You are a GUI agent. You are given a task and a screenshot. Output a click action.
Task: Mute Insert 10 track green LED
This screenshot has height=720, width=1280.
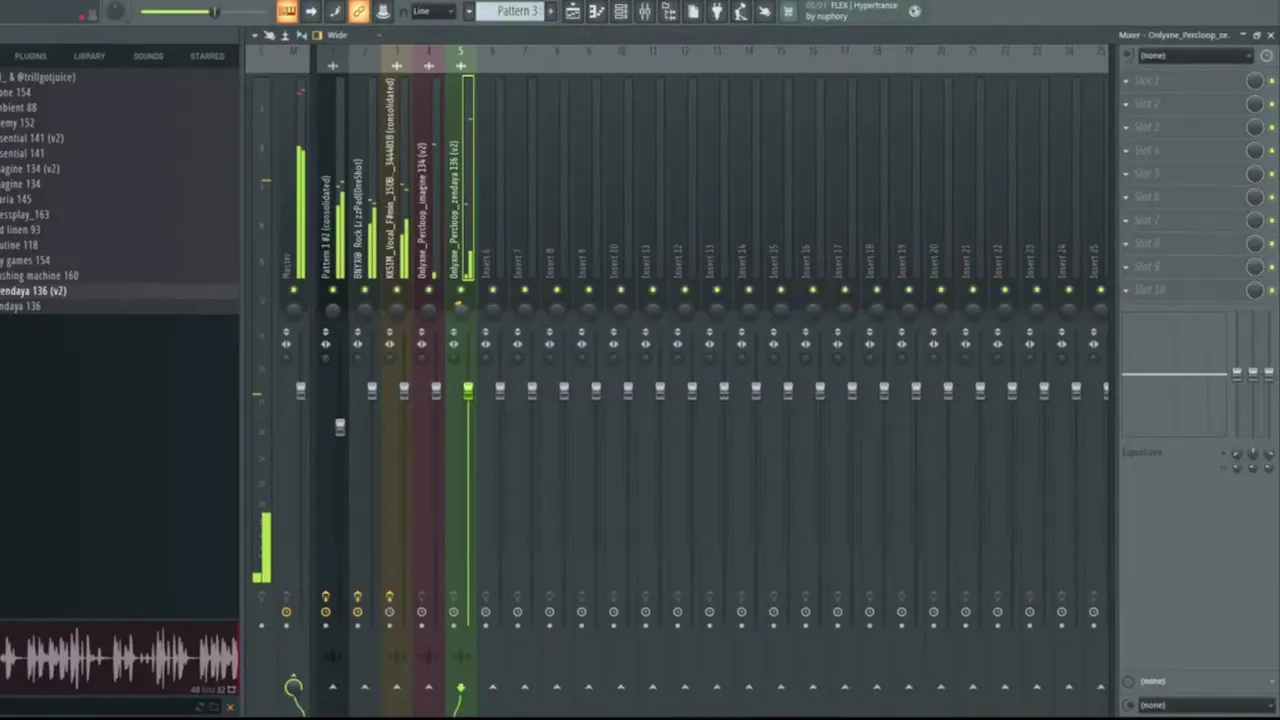621,290
